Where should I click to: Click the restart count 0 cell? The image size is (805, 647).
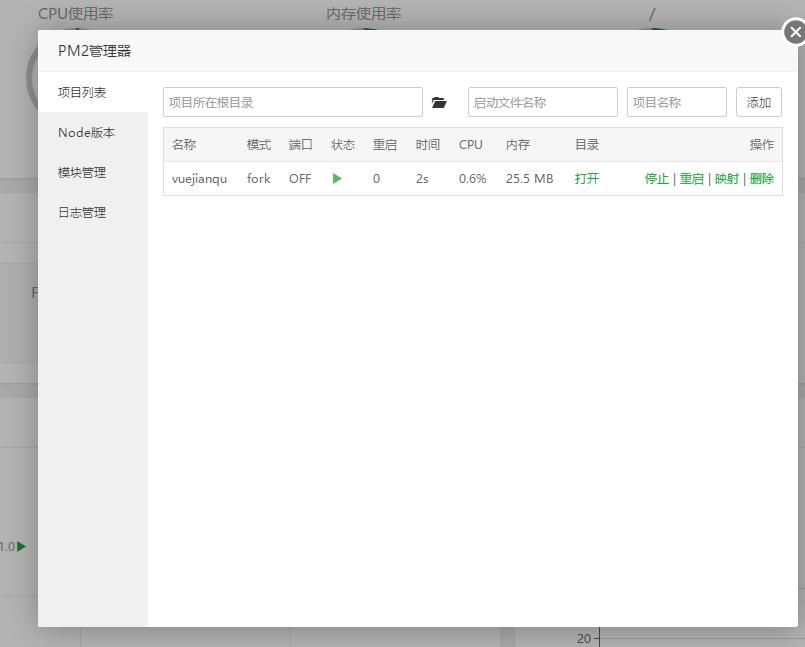click(376, 179)
